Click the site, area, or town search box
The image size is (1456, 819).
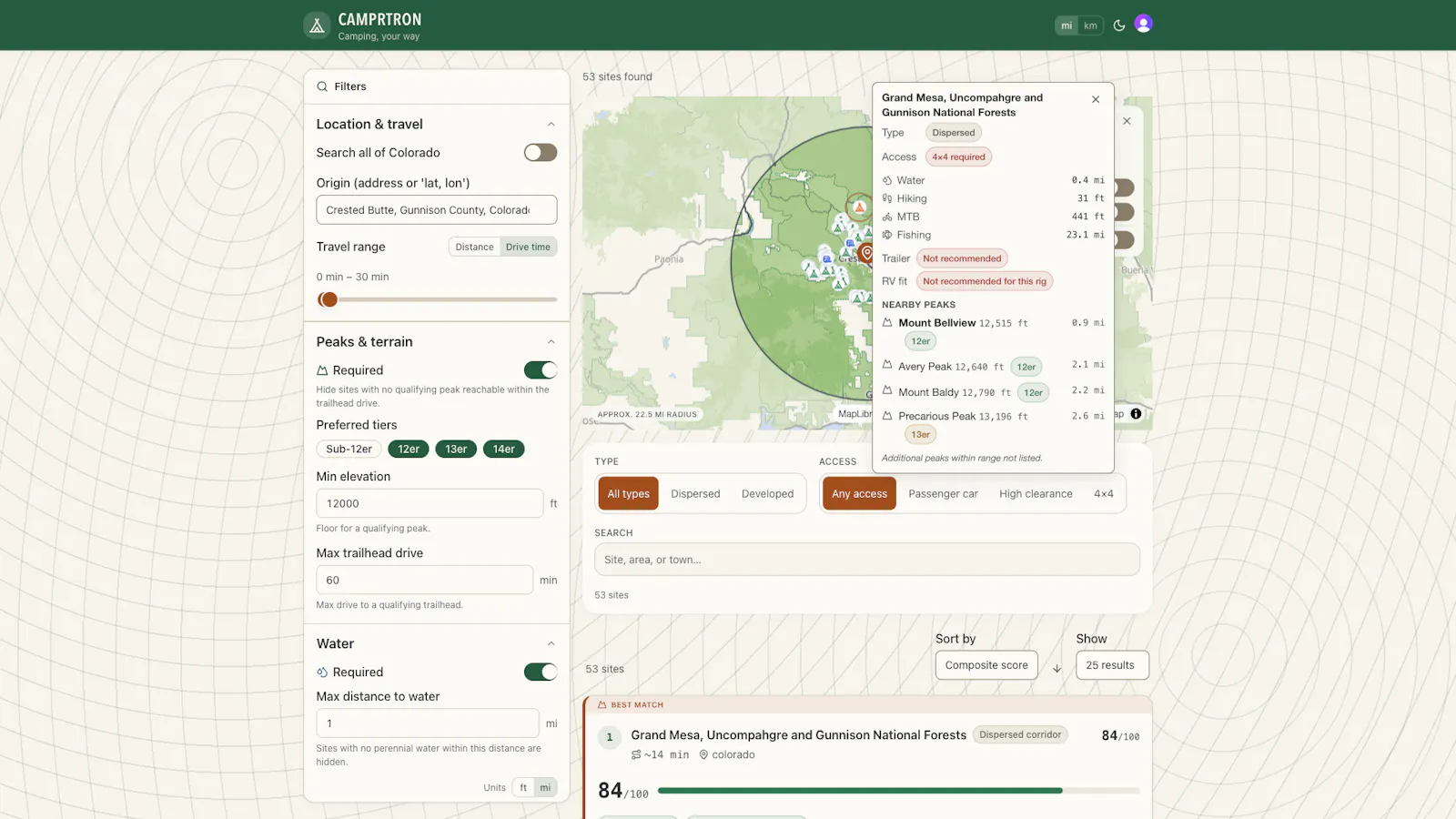[x=867, y=560]
